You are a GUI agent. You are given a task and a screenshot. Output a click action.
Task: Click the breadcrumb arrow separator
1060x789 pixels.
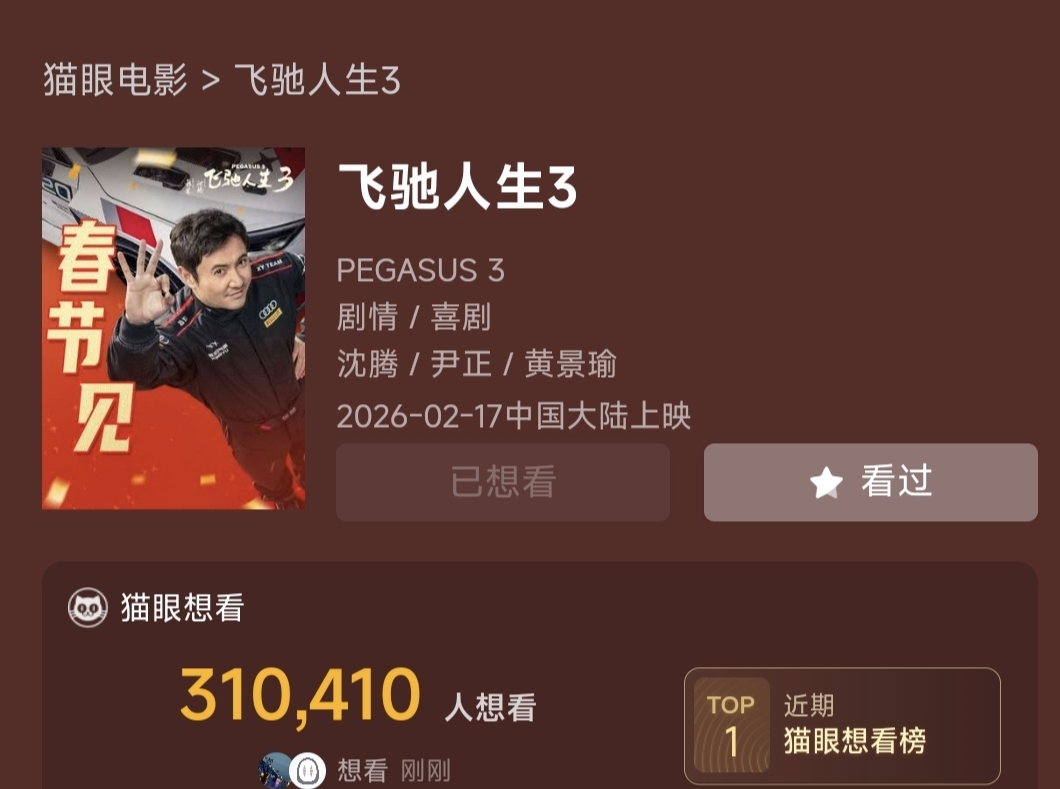tap(211, 80)
